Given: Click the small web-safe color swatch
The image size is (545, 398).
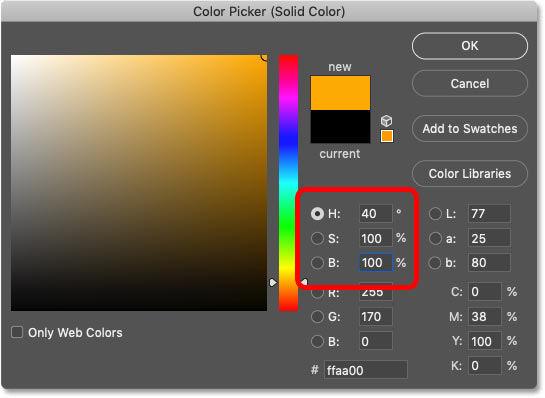Looking at the screenshot, I should [x=387, y=136].
